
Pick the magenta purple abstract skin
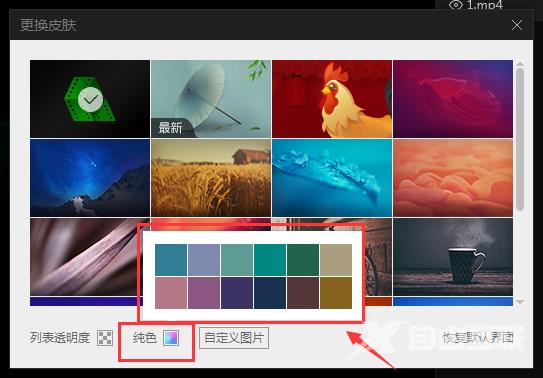(453, 99)
